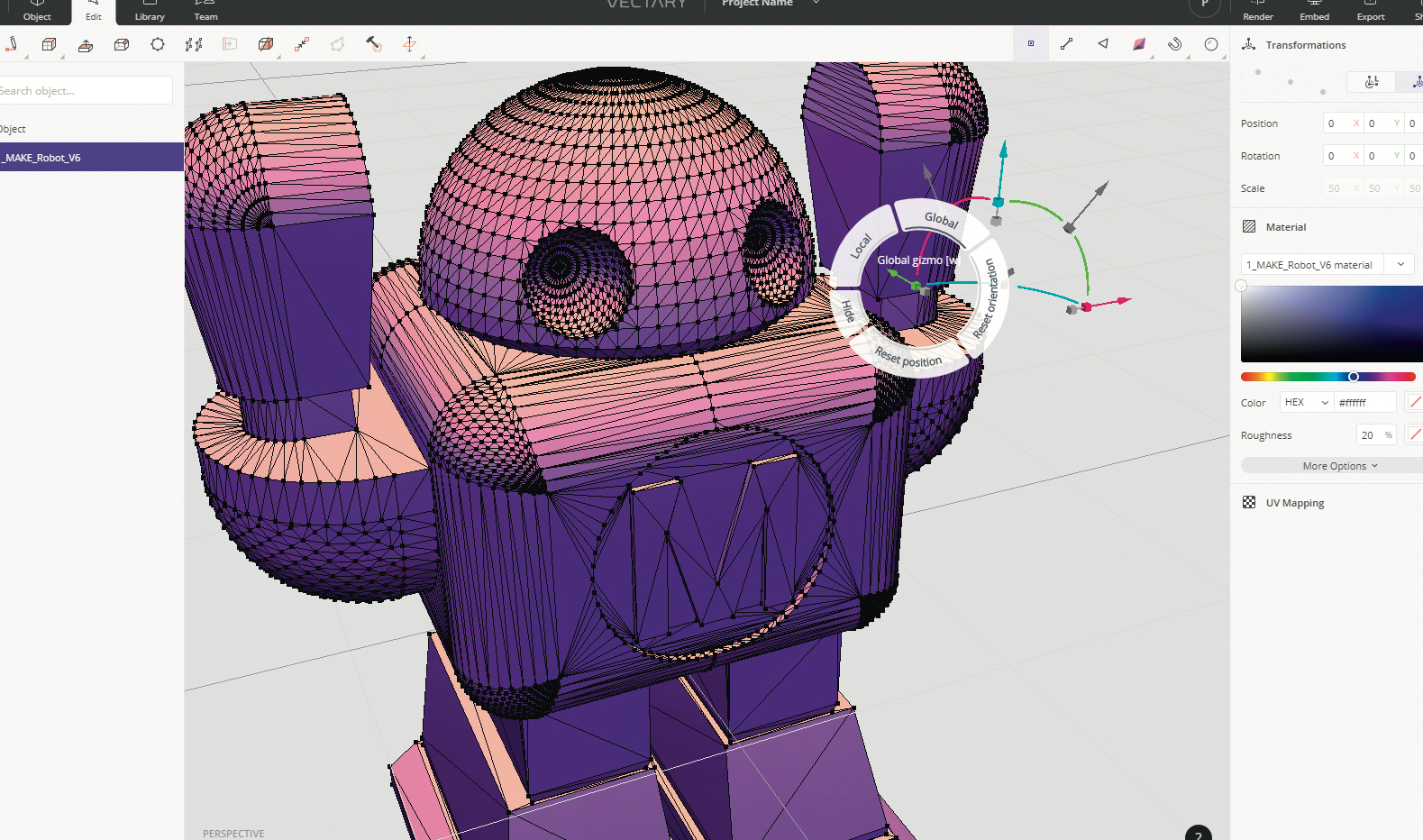This screenshot has width=1423, height=840.
Task: Click the hue slider handle
Action: 1353,377
